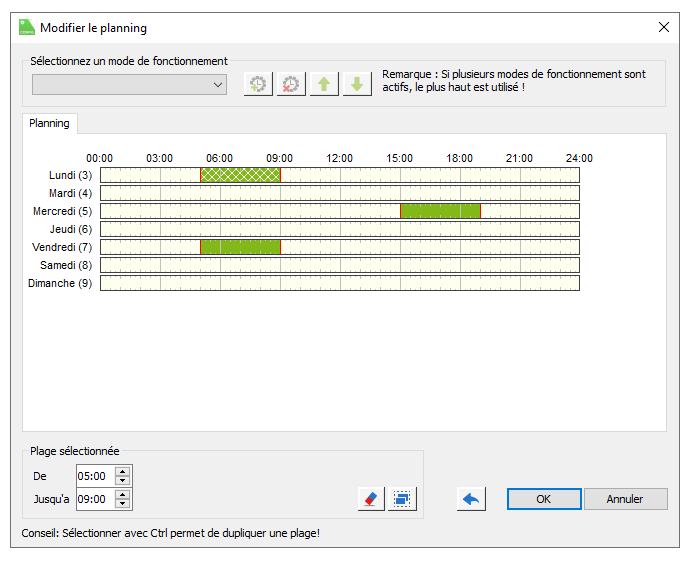Switch to the Planning tab
The image size is (691, 561).
pos(50,123)
